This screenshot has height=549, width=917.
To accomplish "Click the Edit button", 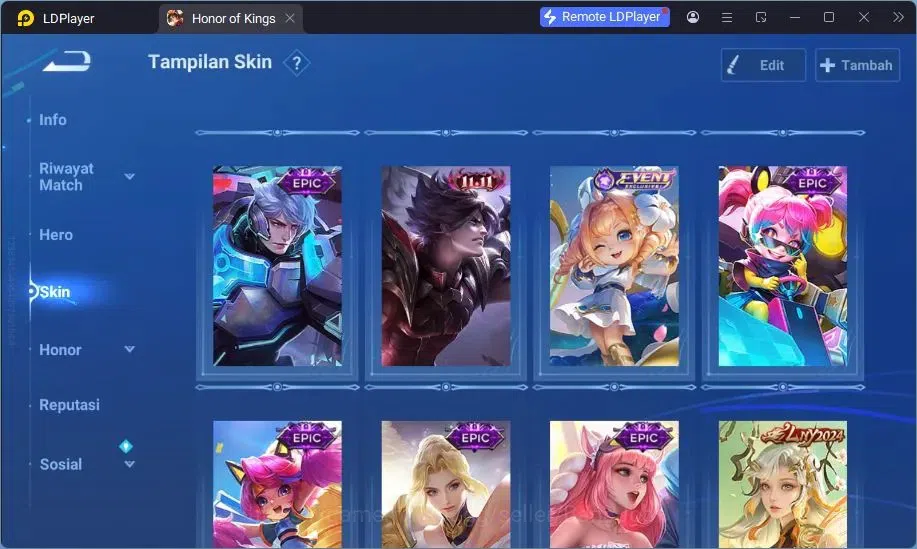I will 763,65.
